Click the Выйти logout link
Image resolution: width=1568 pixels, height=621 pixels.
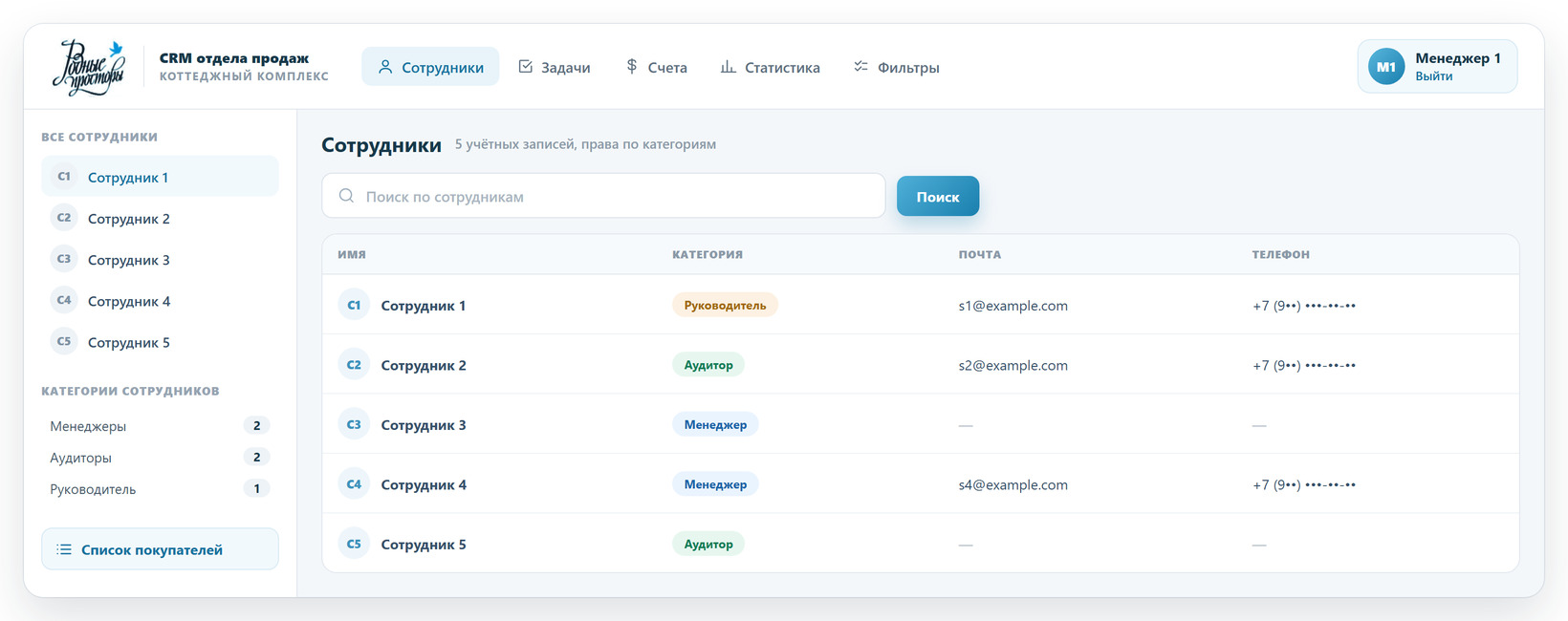pos(1434,76)
